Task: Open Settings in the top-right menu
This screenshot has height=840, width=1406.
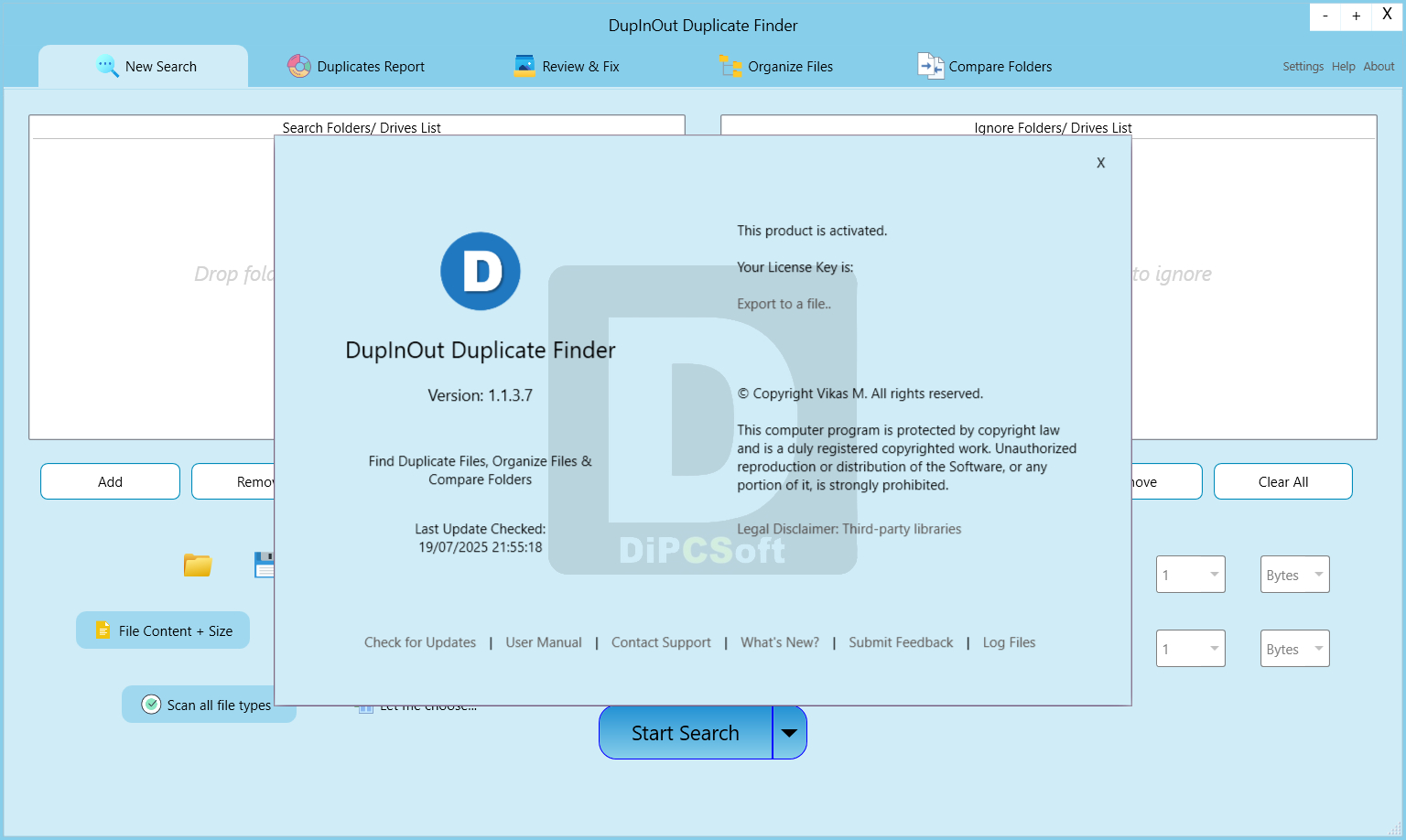Action: tap(1303, 66)
